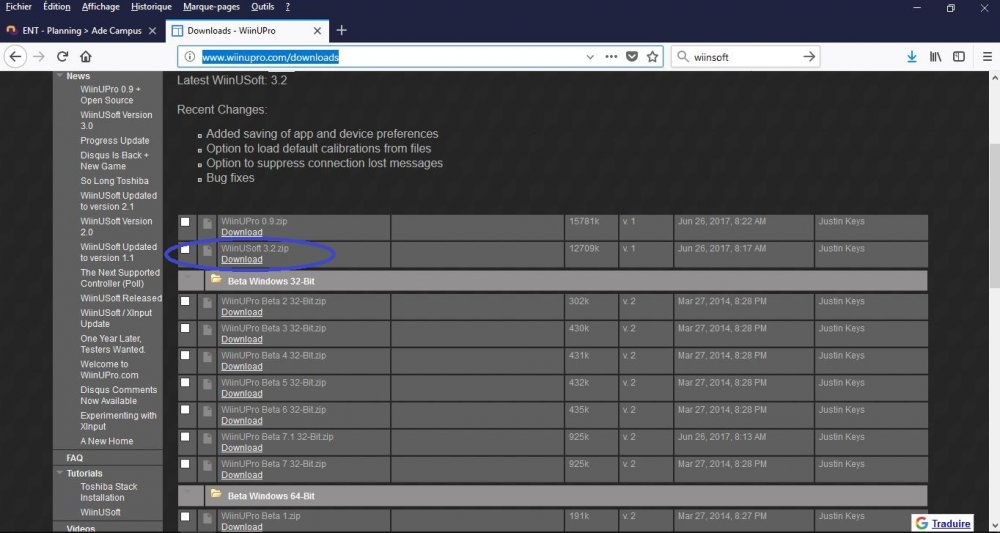Reload the current page
The image size is (1000, 533).
click(62, 57)
